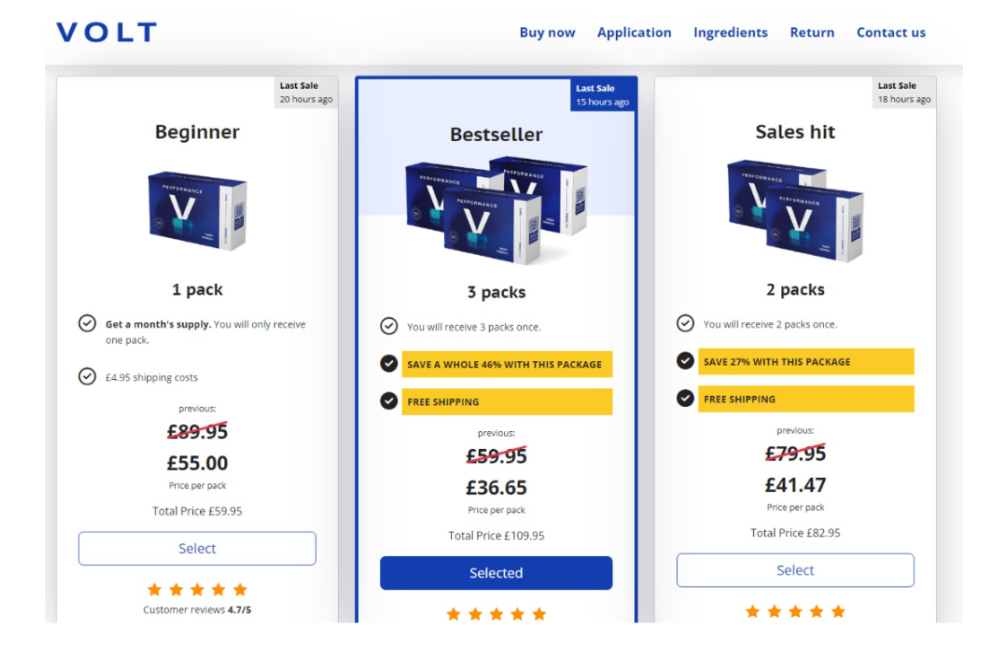Image resolution: width=992 pixels, height=666 pixels.
Task: Click the month's supply checkmark icon
Action: coord(87,323)
